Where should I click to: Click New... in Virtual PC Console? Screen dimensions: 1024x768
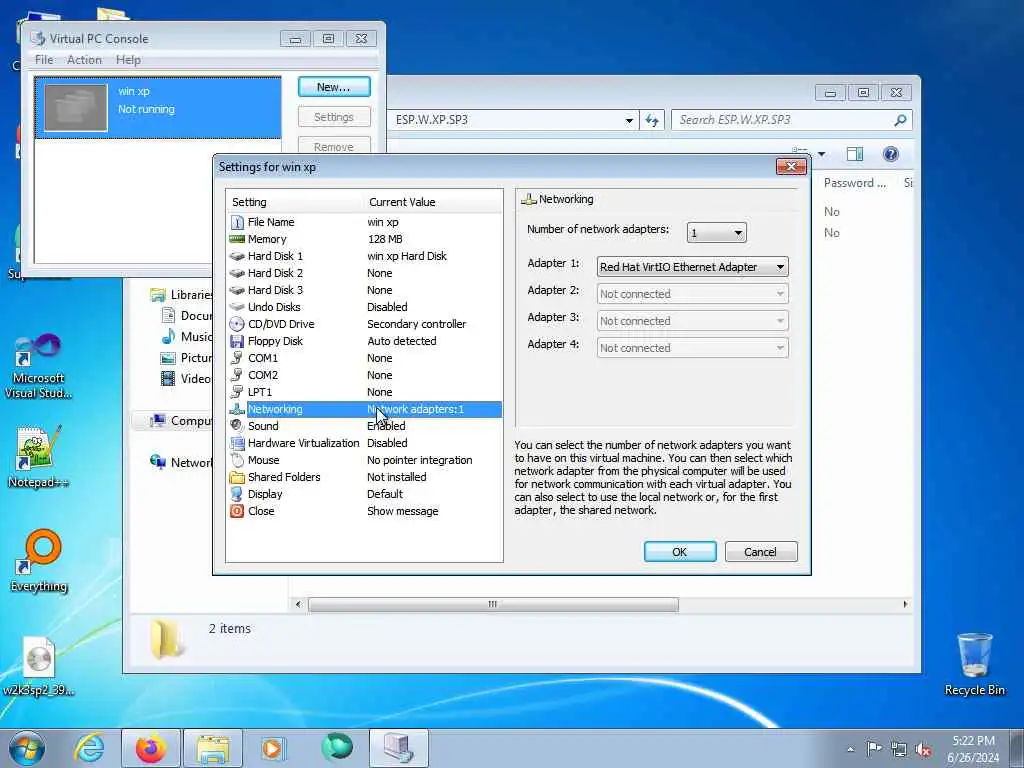coord(334,87)
